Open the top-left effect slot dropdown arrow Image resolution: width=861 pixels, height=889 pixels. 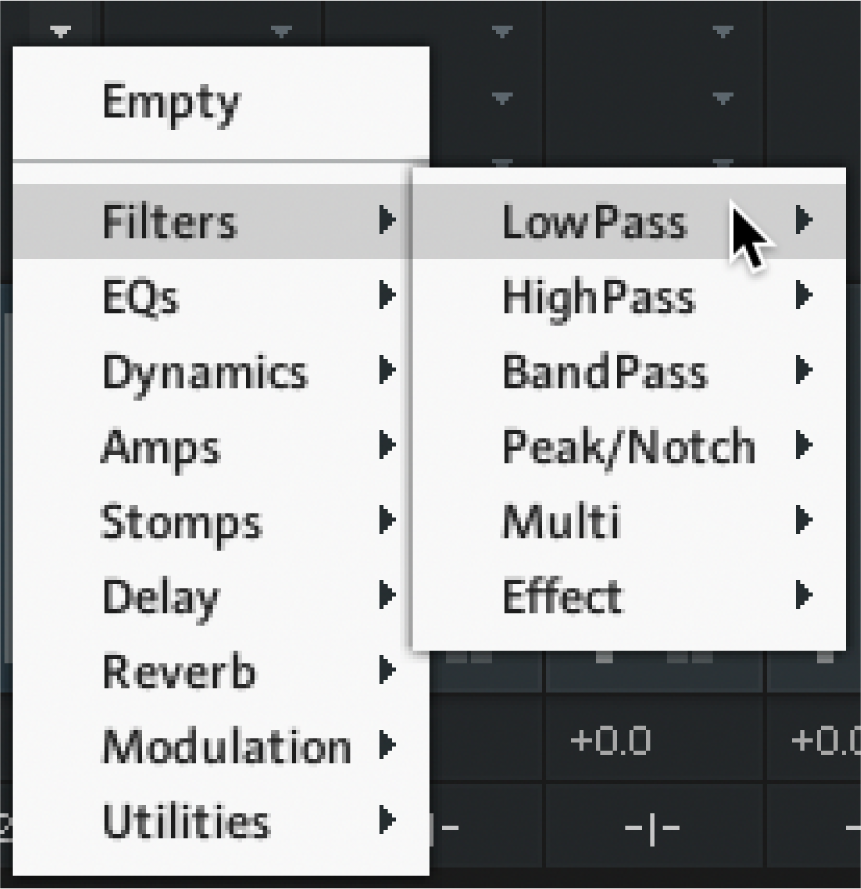(61, 30)
